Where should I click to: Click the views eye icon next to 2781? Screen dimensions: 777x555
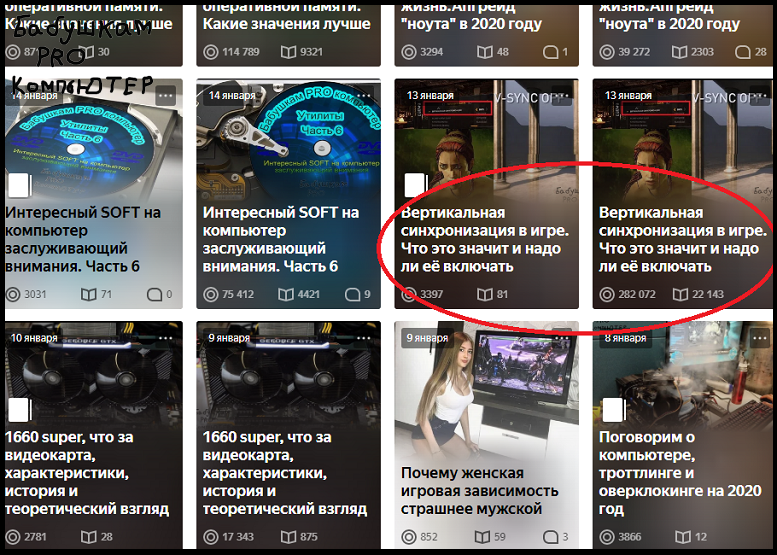(x=13, y=537)
